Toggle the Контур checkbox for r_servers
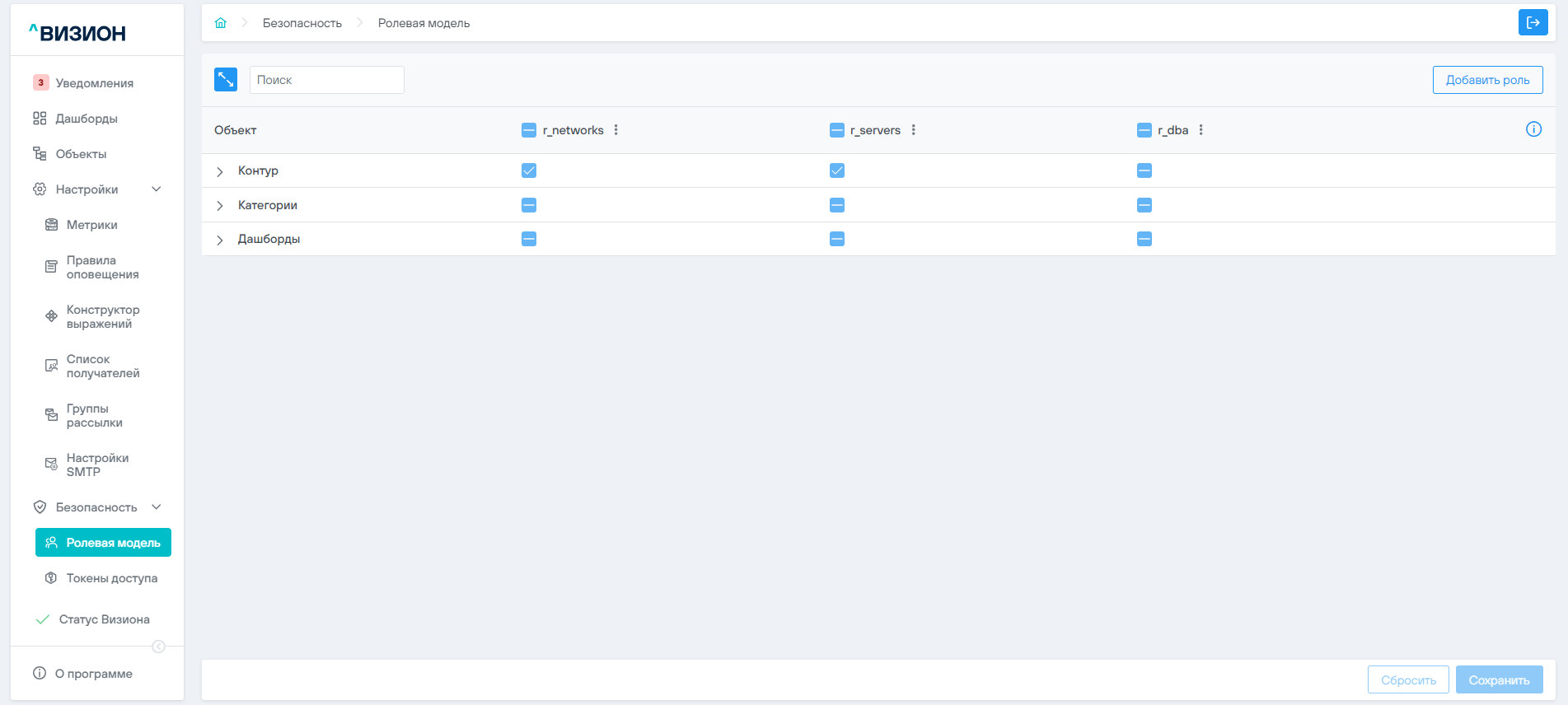Screen dimensions: 1568x705 point(837,170)
